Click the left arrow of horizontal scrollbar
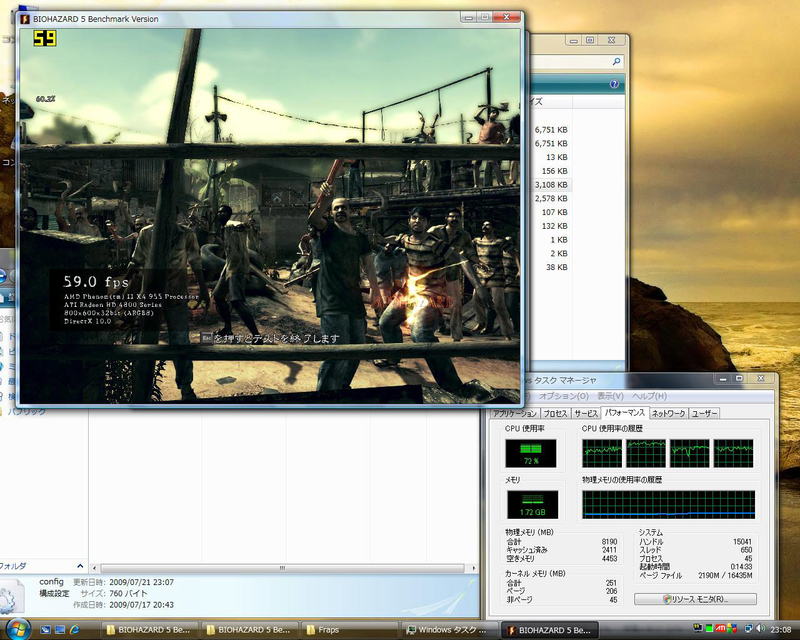Image resolution: width=800 pixels, height=640 pixels. coord(94,568)
